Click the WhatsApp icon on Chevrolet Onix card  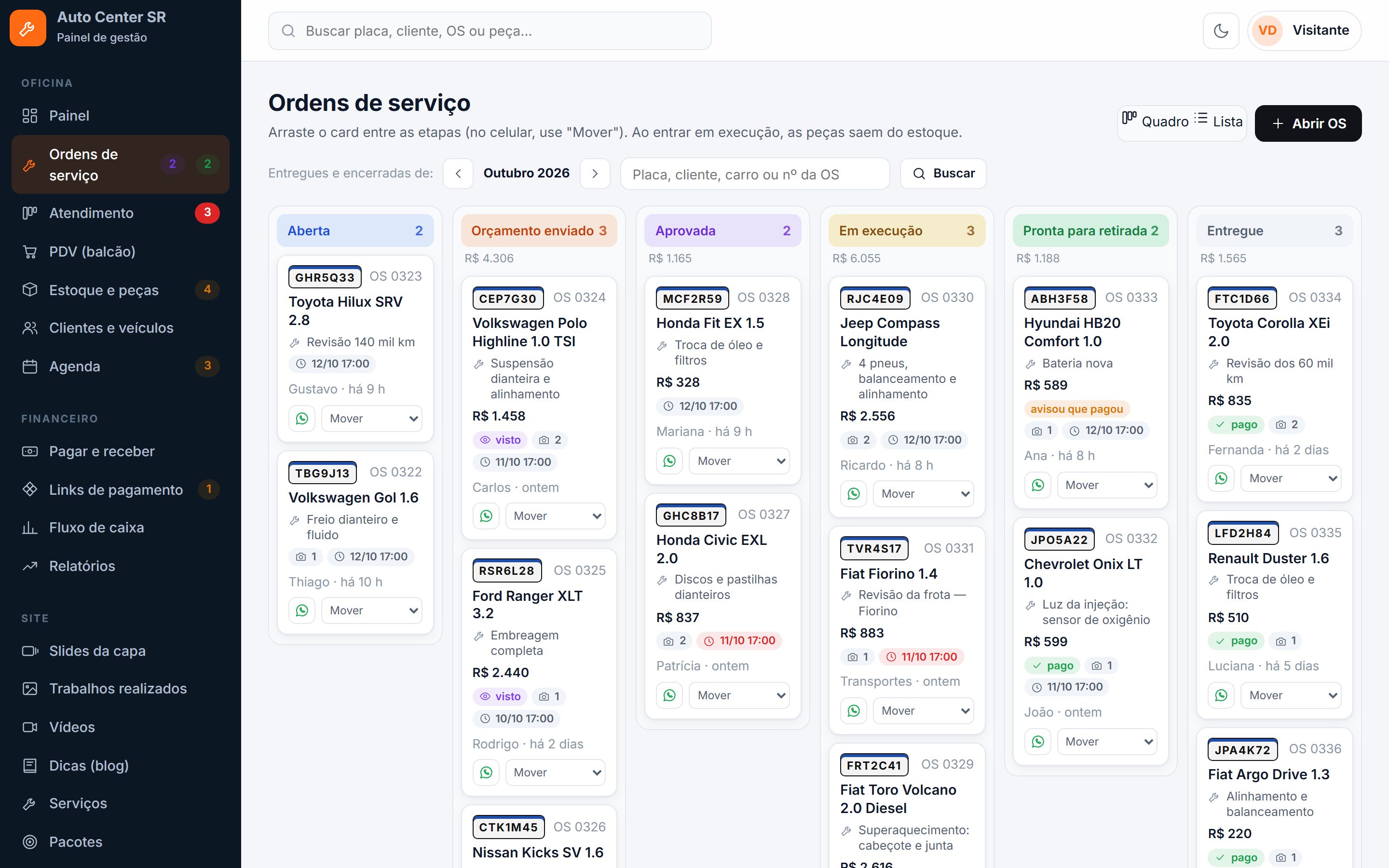coord(1038,742)
